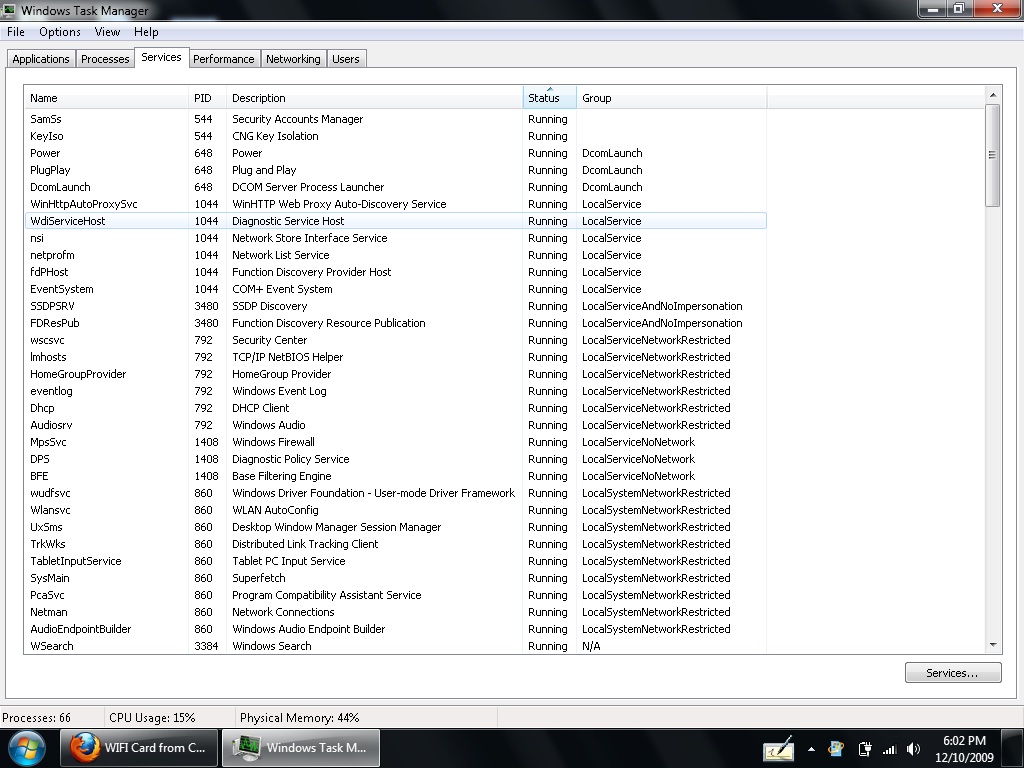Viewport: 1024px width, 768px height.
Task: Select the nsi service row
Action: tap(395, 238)
